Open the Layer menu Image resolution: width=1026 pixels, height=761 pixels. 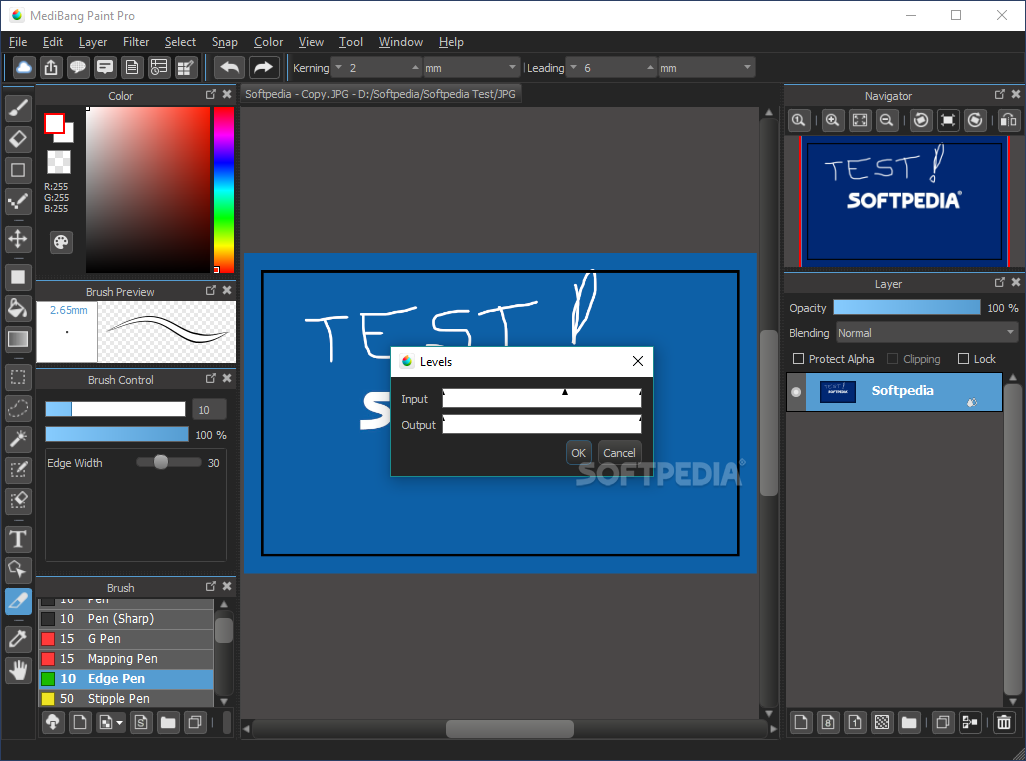click(93, 42)
